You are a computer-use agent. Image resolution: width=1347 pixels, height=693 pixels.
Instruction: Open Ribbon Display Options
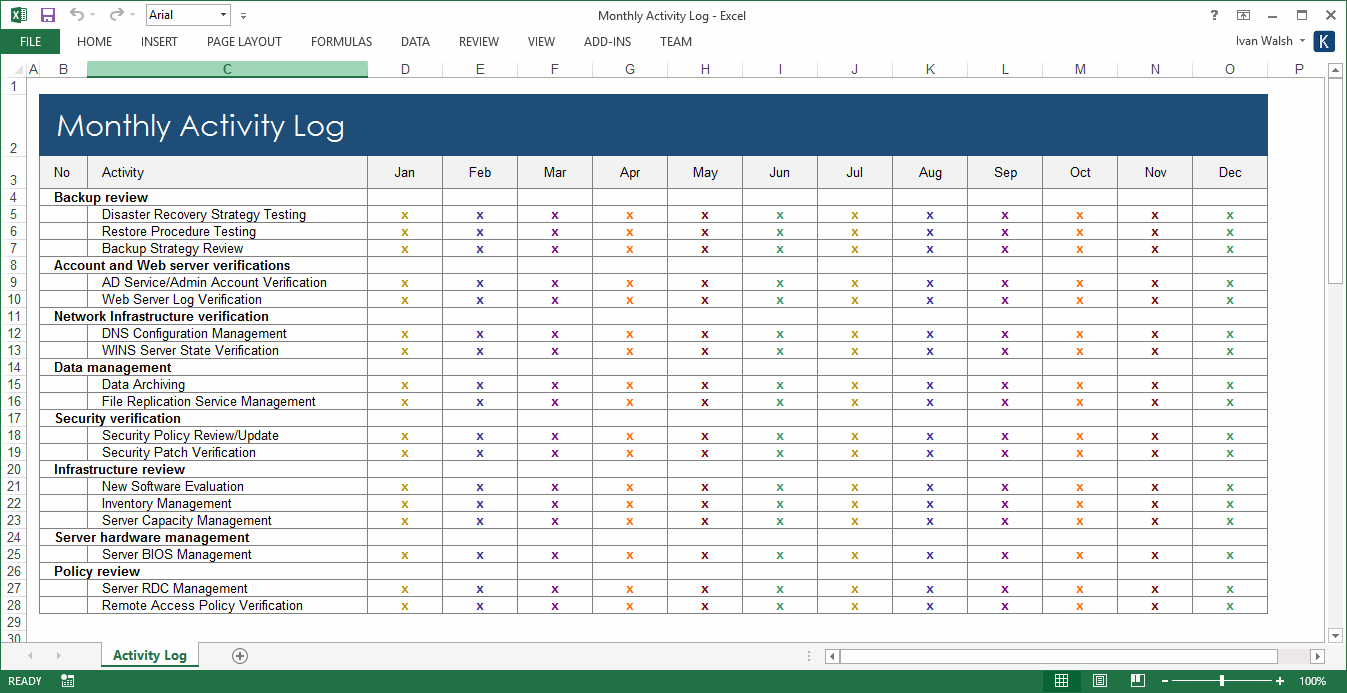tap(1243, 15)
